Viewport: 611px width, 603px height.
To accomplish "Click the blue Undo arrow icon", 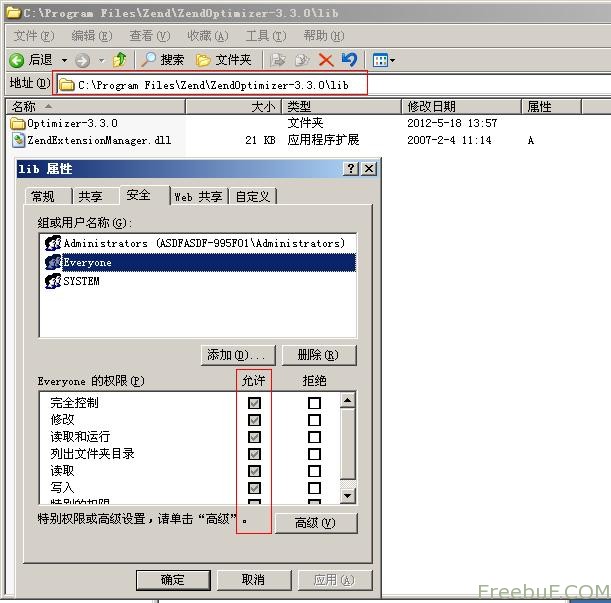I will click(x=350, y=60).
